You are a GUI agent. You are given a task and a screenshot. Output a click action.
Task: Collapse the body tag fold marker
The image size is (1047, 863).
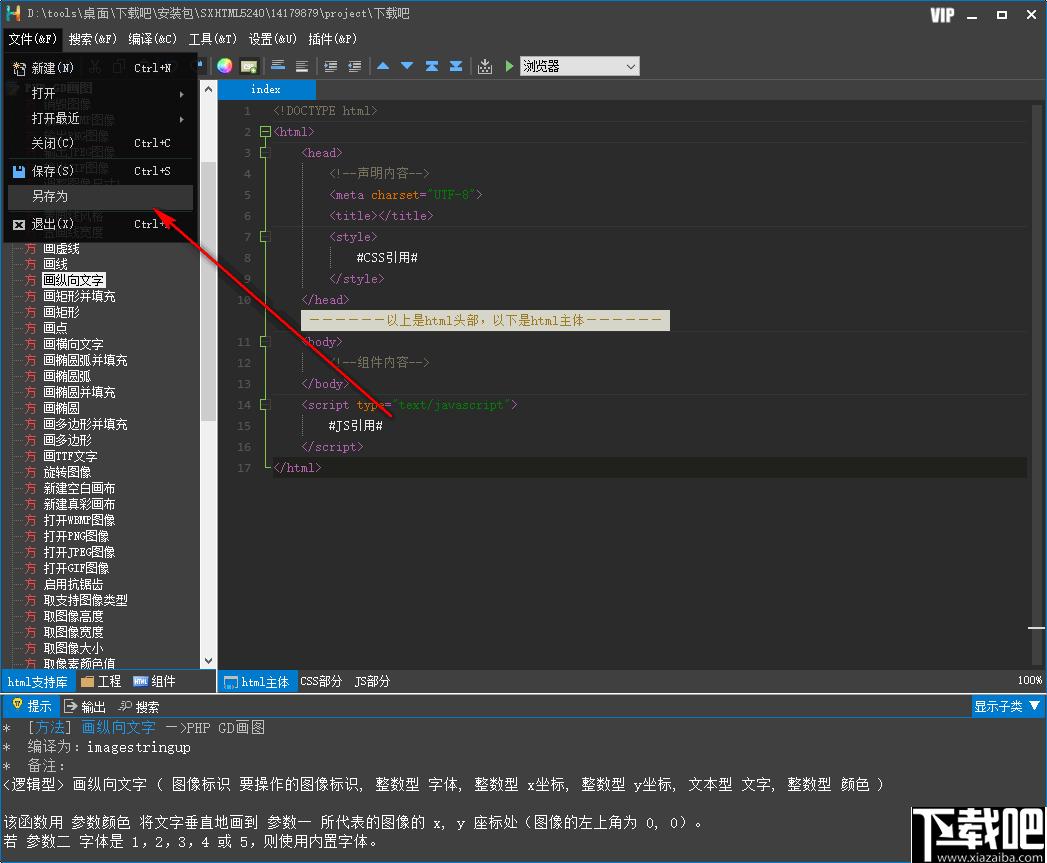pyautogui.click(x=265, y=341)
